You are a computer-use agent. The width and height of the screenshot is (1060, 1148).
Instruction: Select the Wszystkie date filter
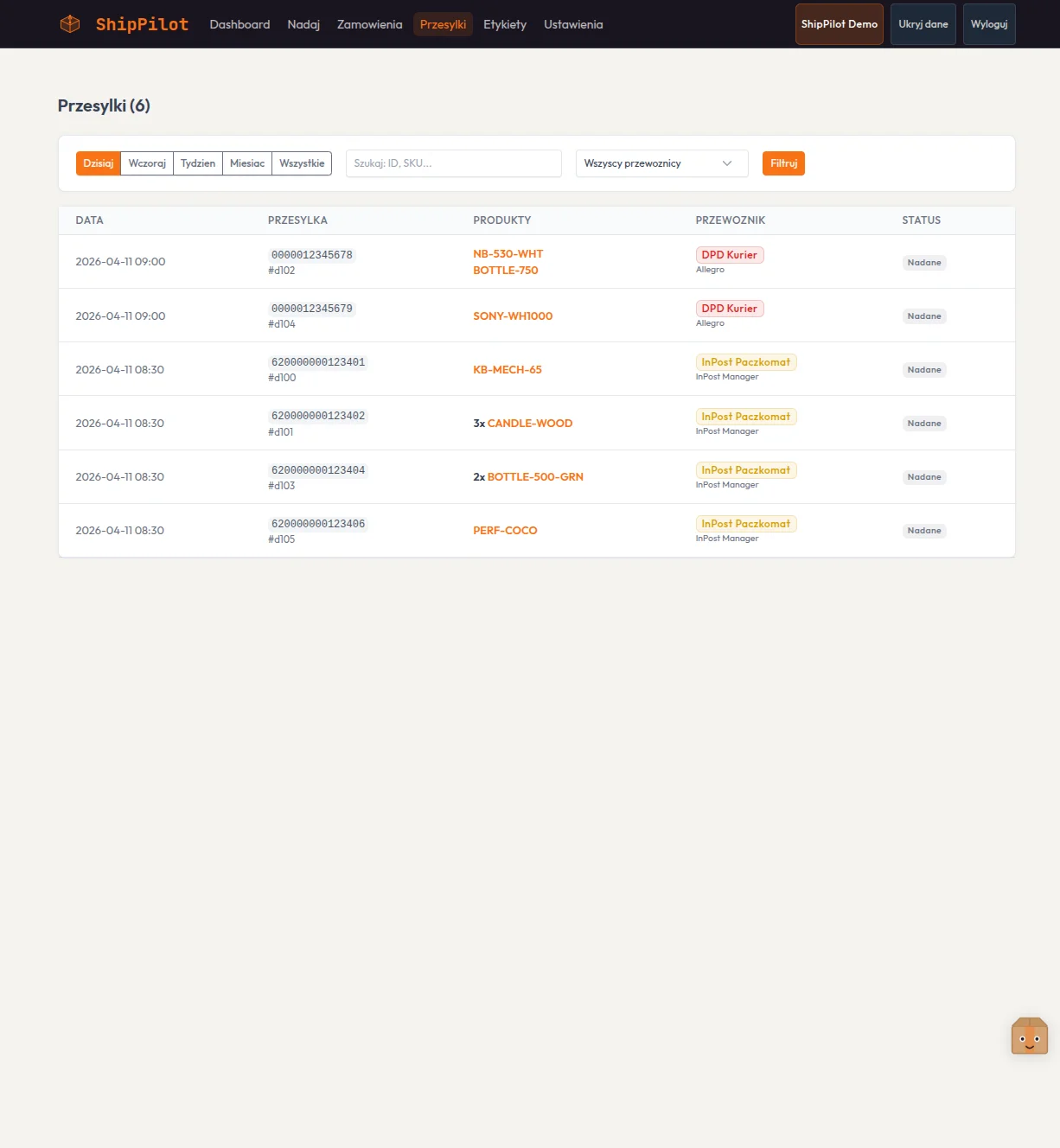[302, 163]
